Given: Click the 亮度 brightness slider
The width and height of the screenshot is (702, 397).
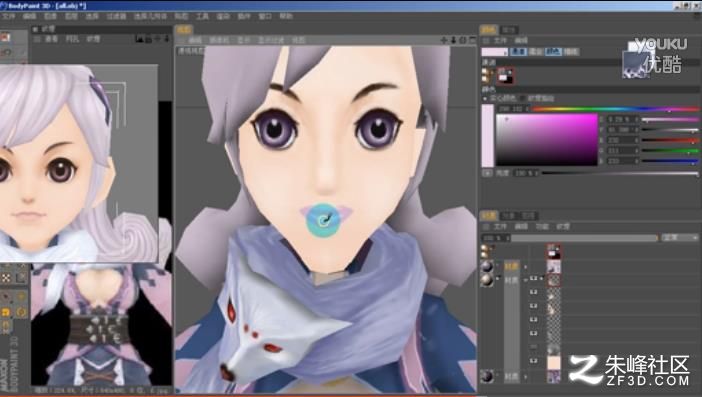Looking at the screenshot, I should 620,173.
